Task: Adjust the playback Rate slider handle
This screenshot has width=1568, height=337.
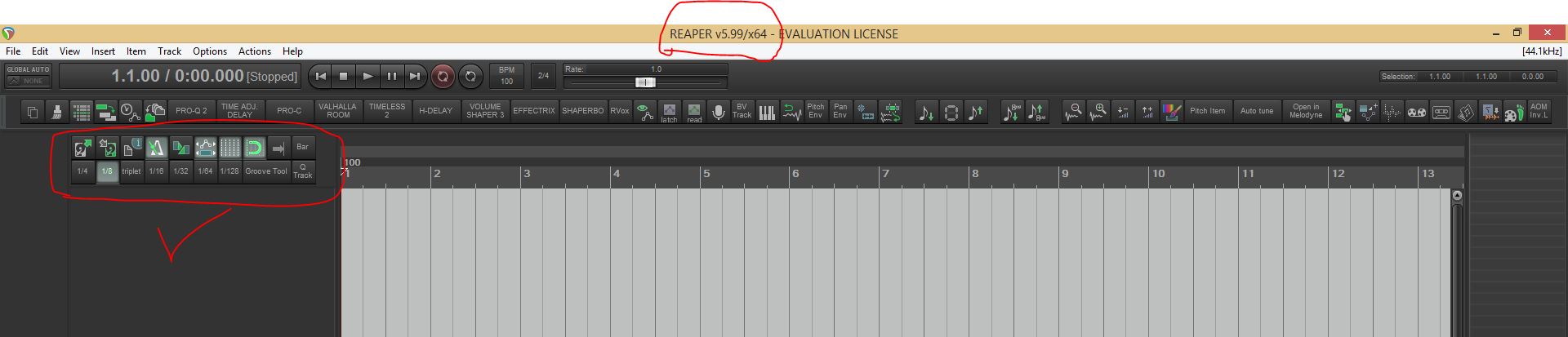Action: click(645, 82)
